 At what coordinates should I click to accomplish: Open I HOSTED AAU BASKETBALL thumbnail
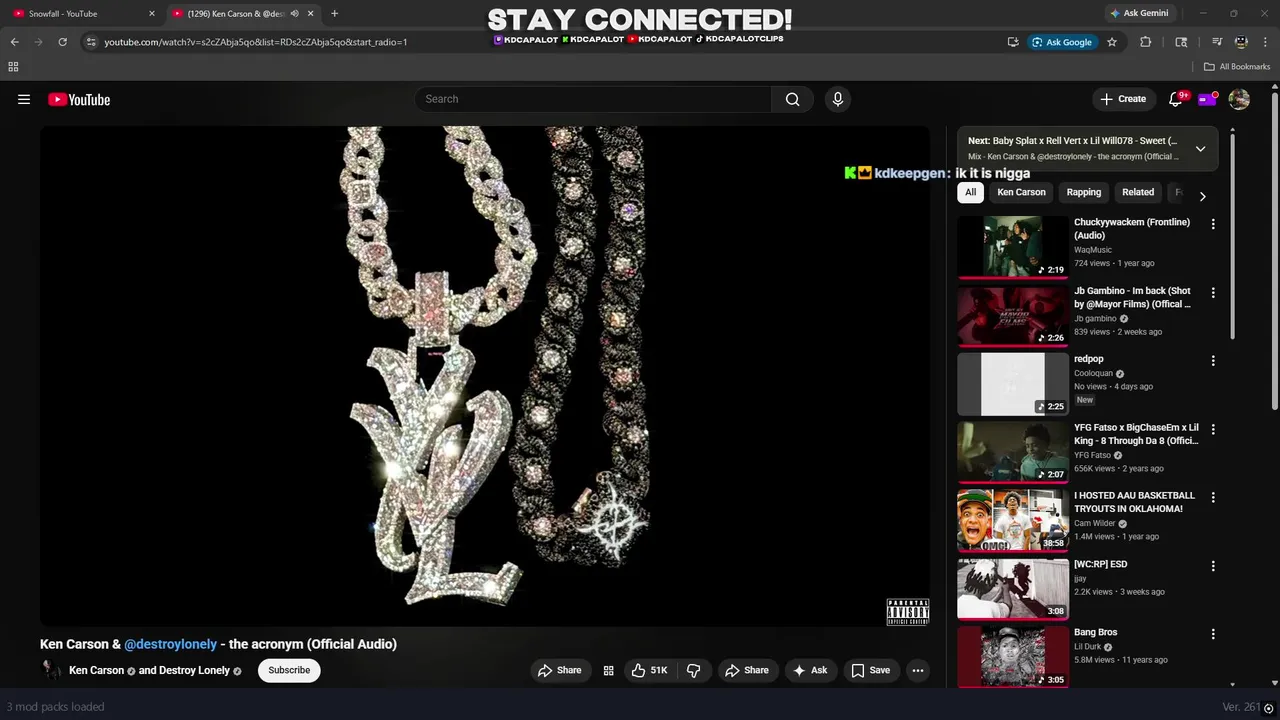pos(1013,520)
